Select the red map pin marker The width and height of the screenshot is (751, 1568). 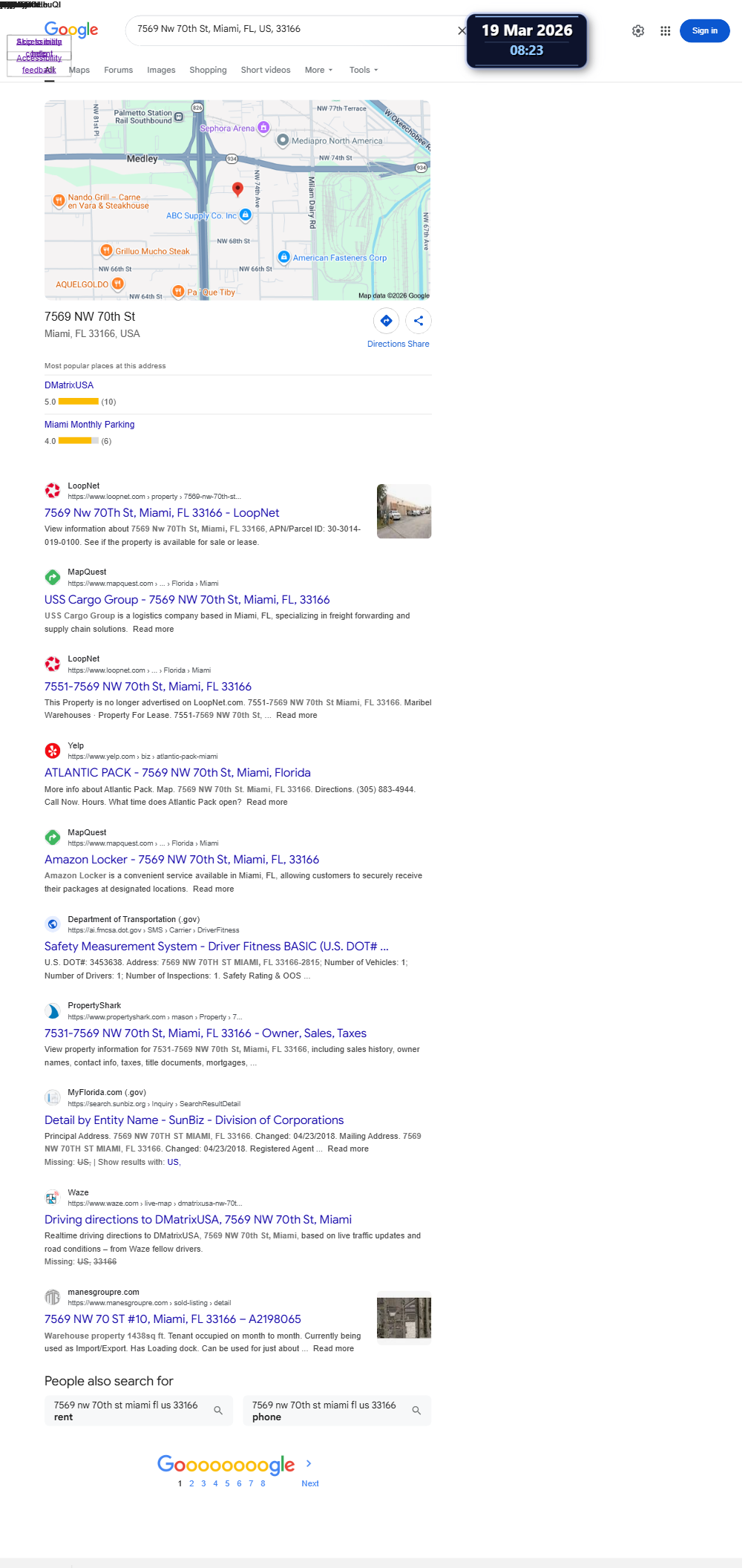(x=237, y=189)
